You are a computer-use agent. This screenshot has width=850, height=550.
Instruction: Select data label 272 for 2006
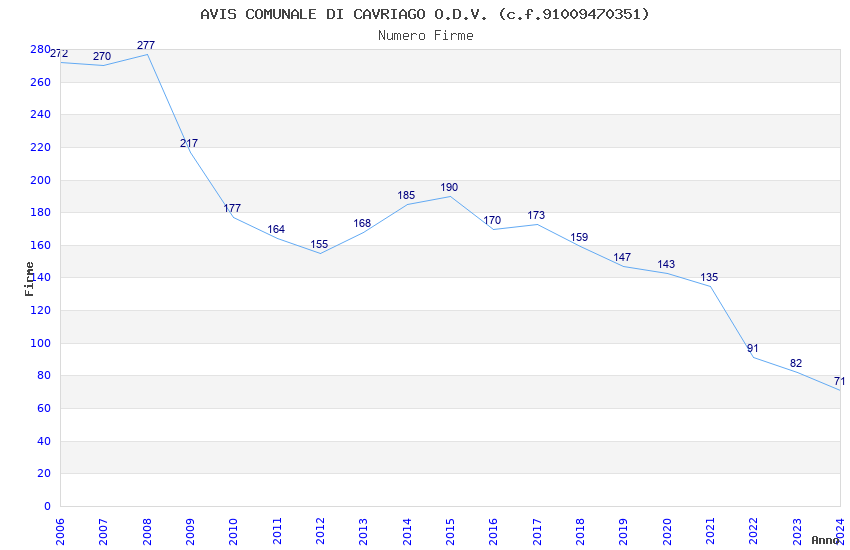coord(59,54)
